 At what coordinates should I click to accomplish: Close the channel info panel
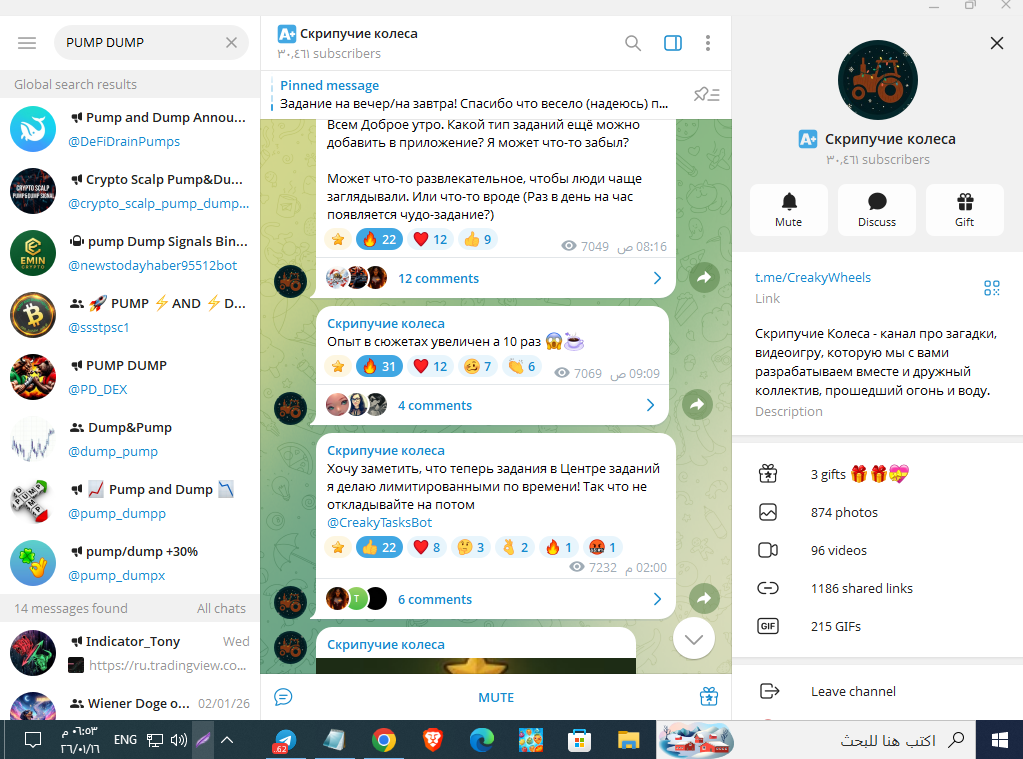click(996, 43)
